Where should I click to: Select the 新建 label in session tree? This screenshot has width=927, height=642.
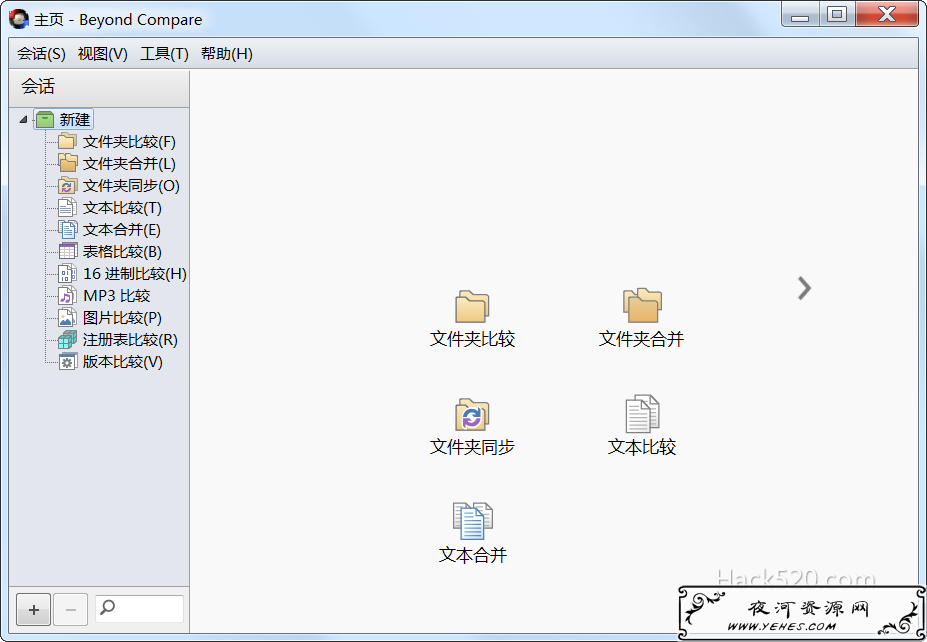point(74,119)
